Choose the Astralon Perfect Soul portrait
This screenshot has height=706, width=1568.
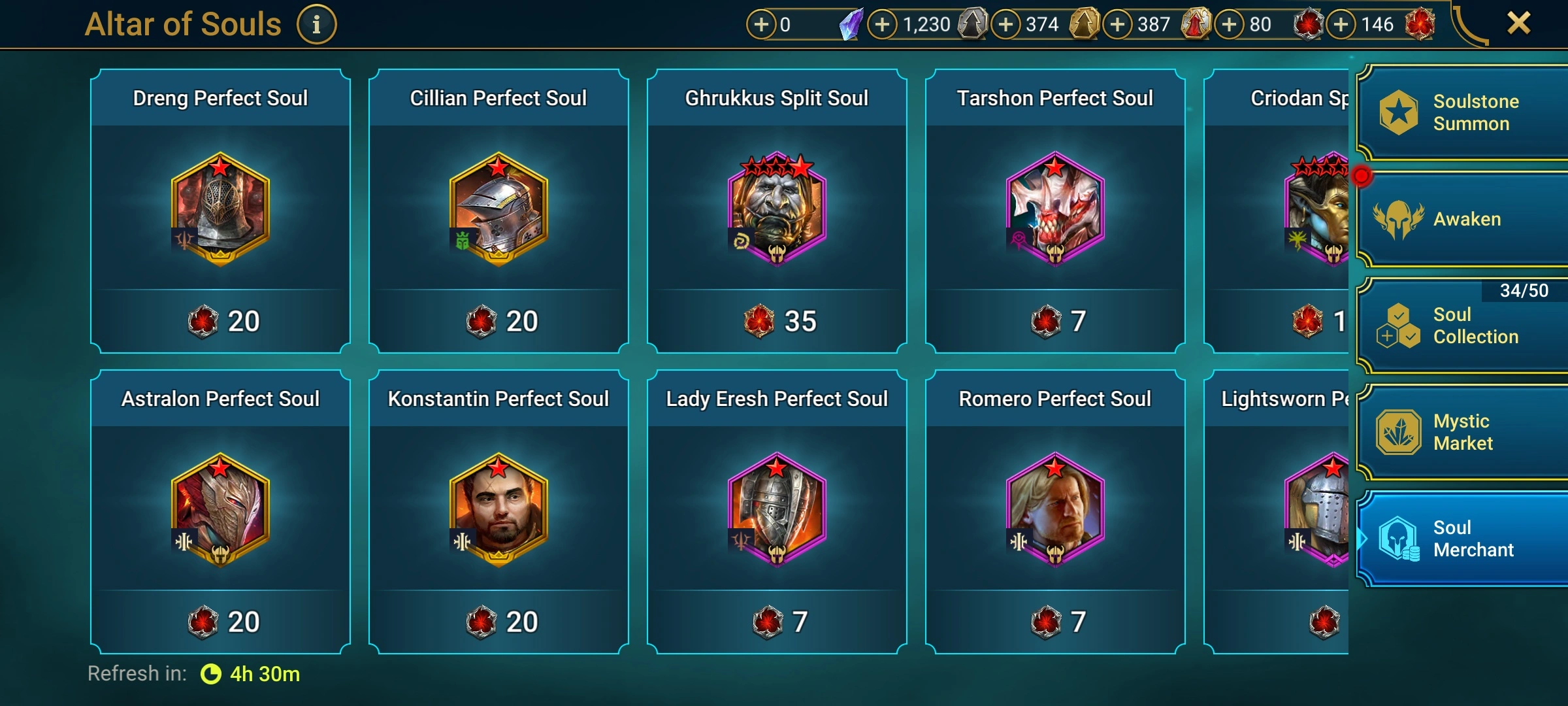pyautogui.click(x=220, y=510)
